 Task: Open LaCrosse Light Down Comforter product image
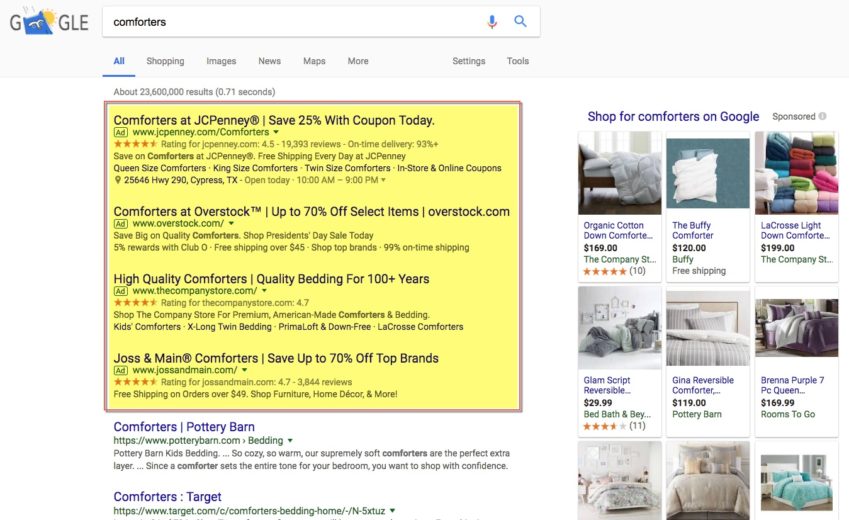tap(796, 173)
